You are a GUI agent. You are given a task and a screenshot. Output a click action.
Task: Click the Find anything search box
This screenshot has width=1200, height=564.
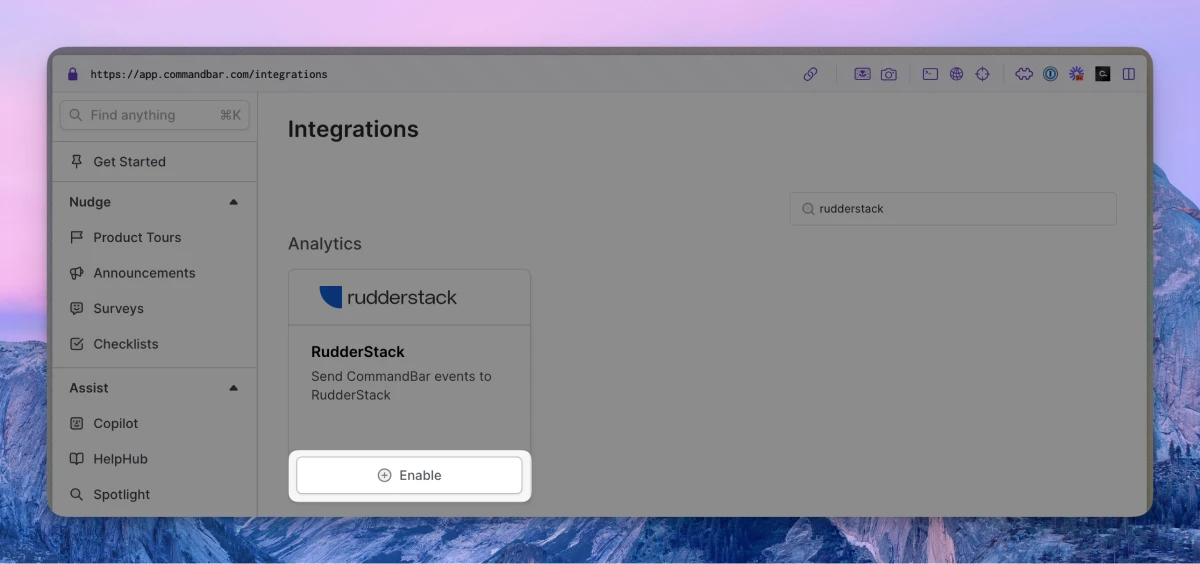point(154,115)
